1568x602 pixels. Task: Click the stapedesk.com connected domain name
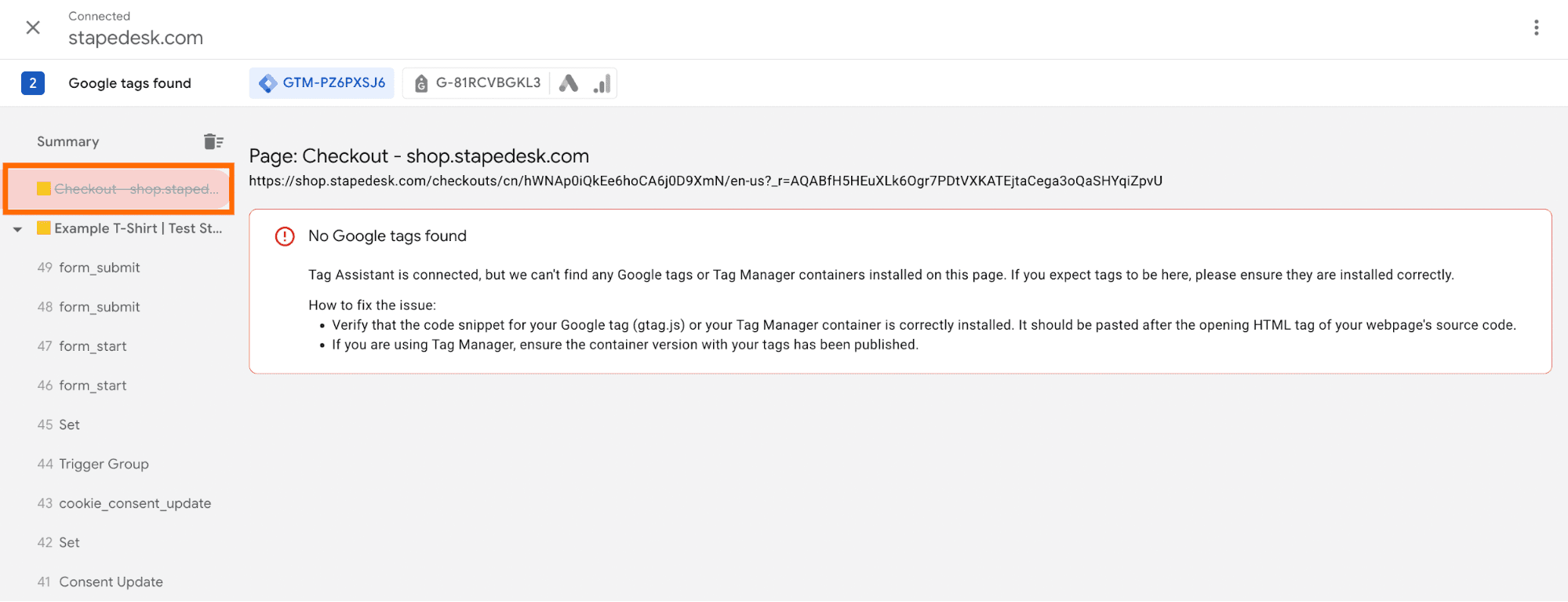(136, 38)
